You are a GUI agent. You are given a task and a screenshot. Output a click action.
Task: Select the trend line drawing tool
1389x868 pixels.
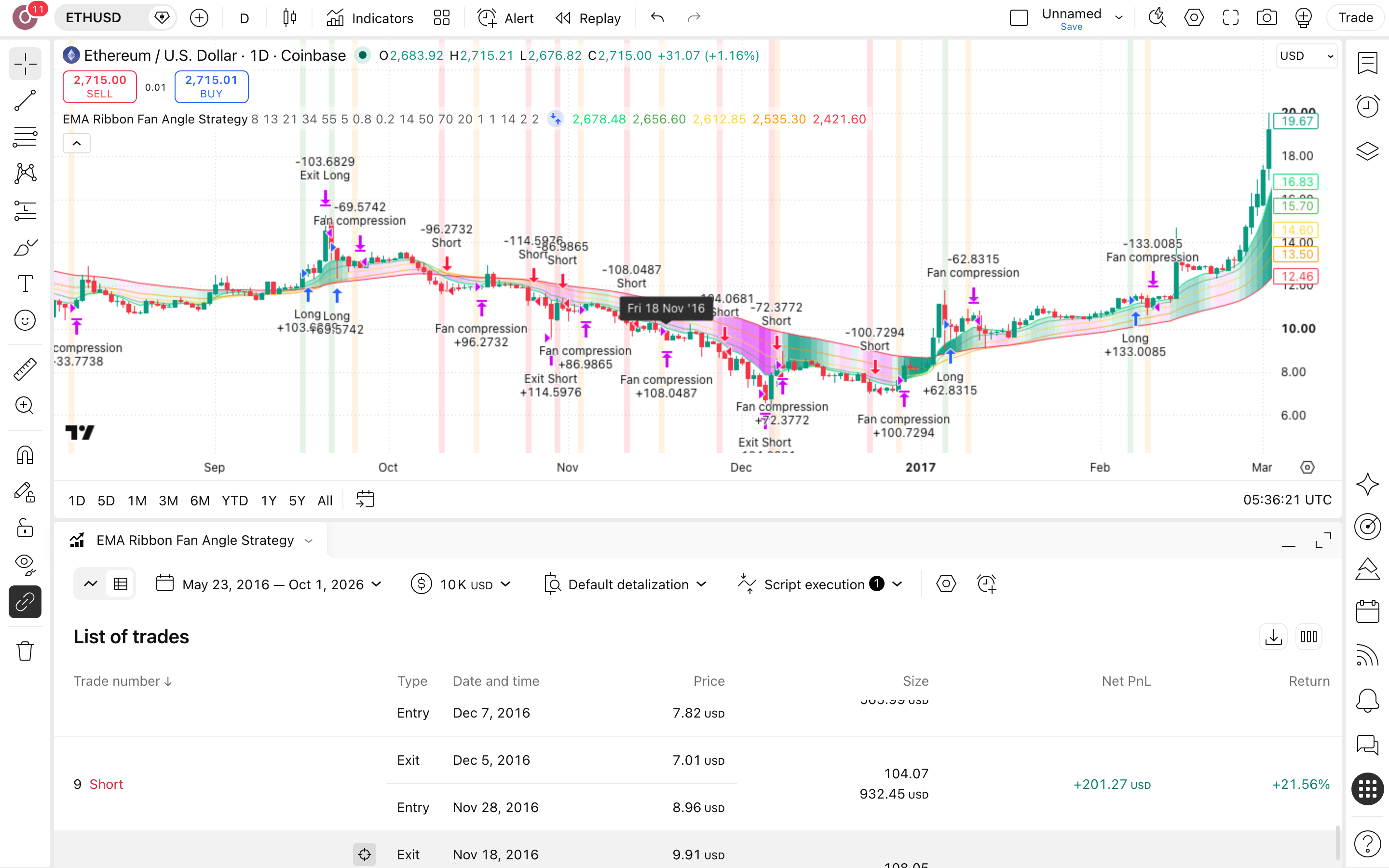click(x=25, y=100)
